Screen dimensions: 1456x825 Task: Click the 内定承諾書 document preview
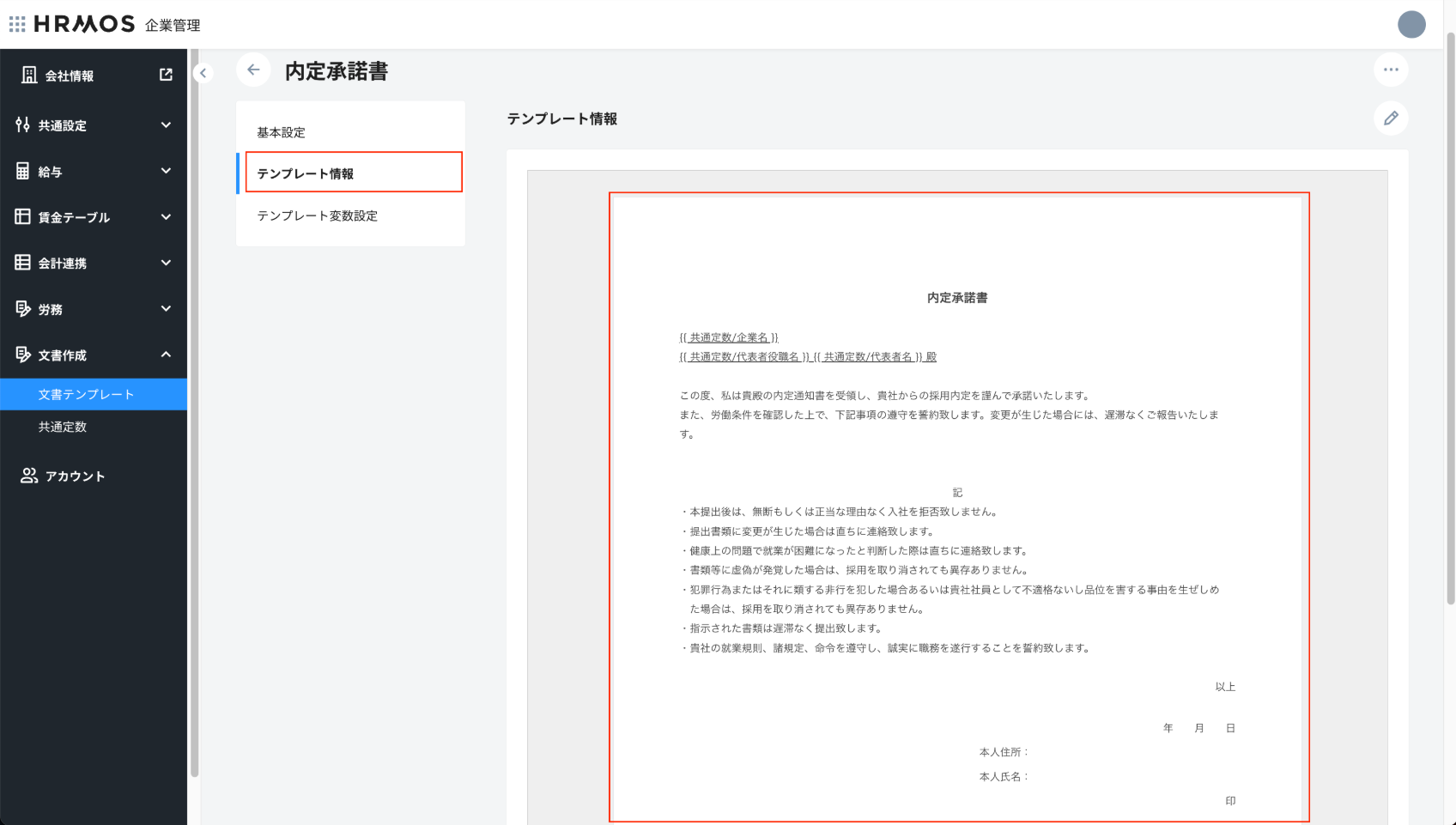click(x=958, y=507)
